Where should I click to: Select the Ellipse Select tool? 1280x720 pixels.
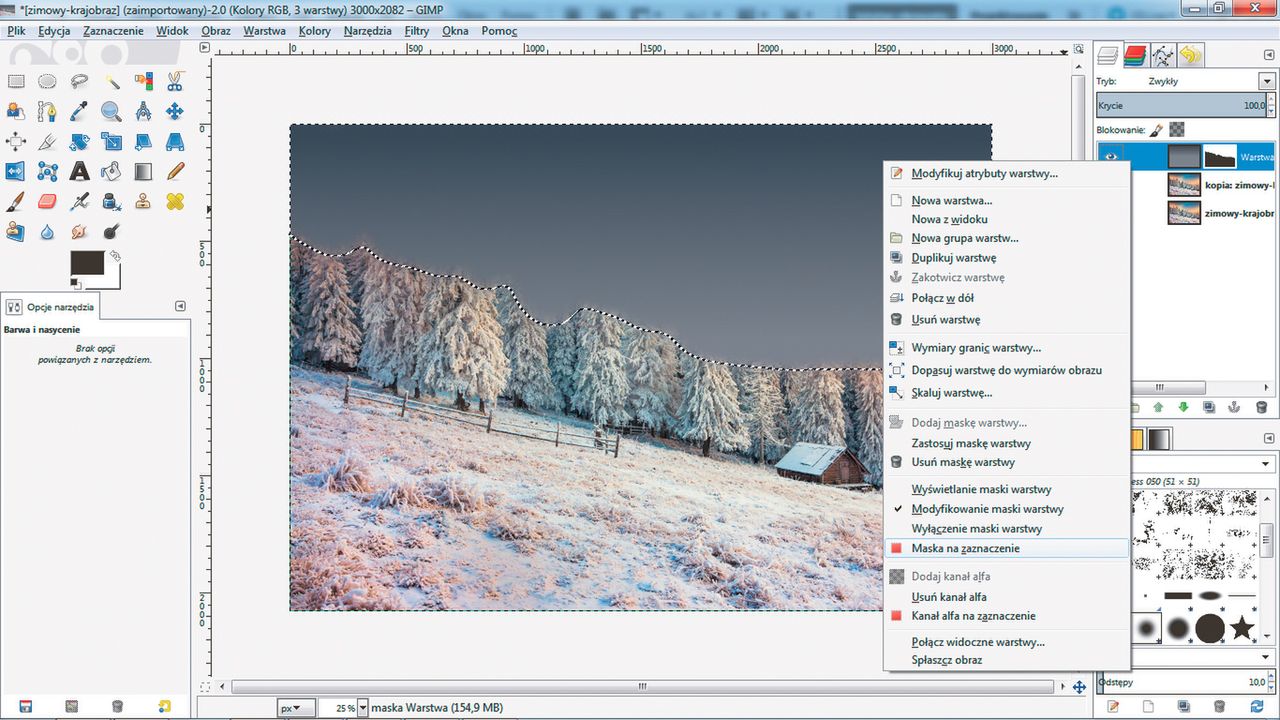pos(47,82)
